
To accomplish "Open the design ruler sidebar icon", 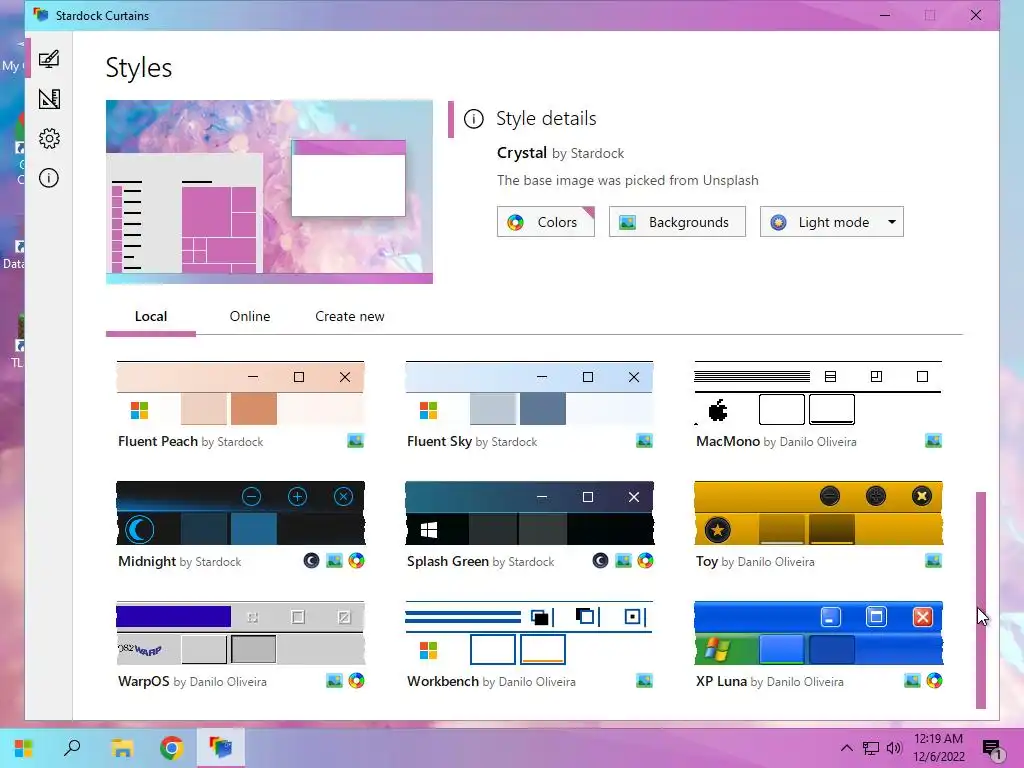I will [49, 99].
